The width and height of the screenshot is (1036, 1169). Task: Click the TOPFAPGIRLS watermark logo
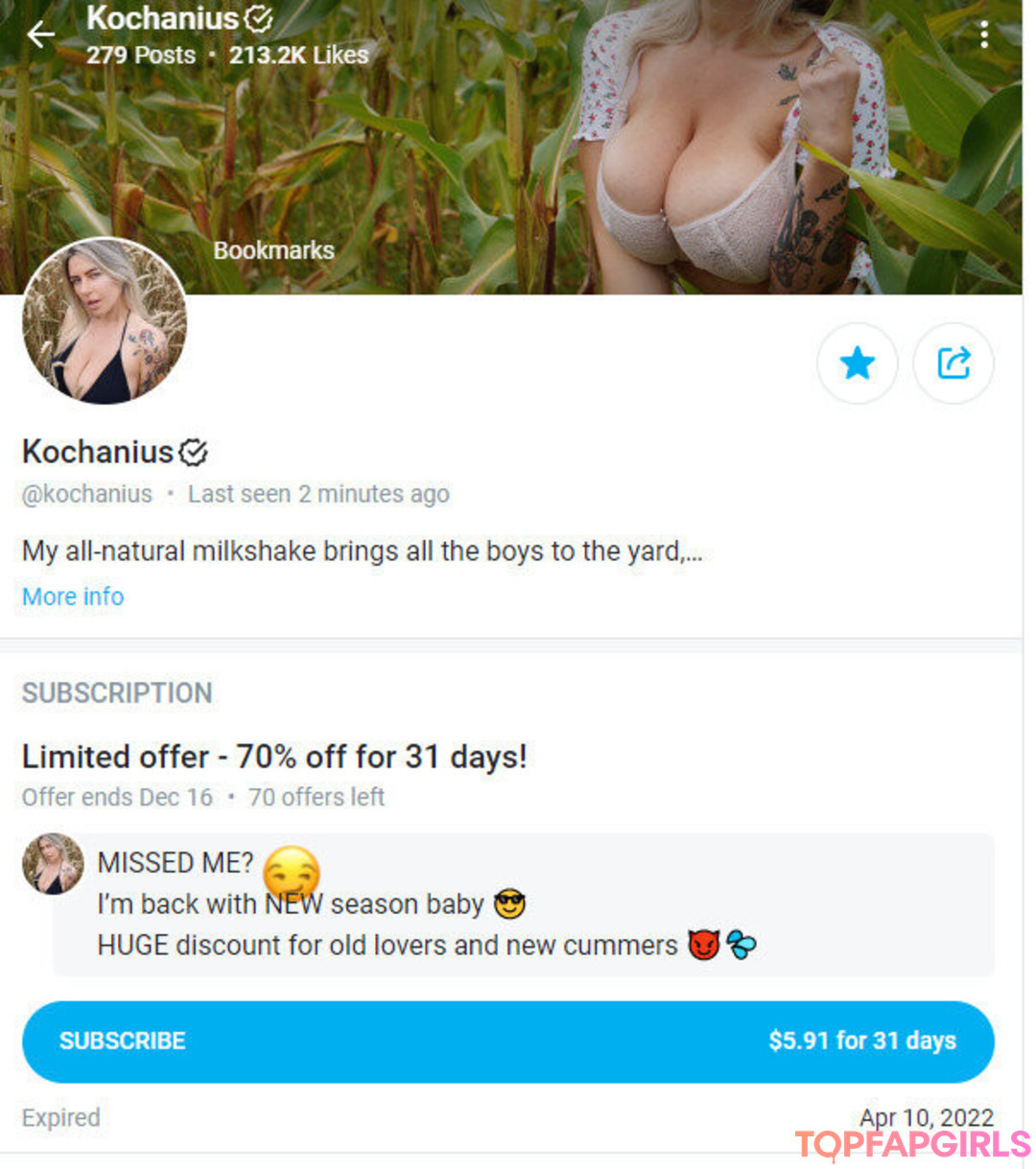click(912, 1144)
